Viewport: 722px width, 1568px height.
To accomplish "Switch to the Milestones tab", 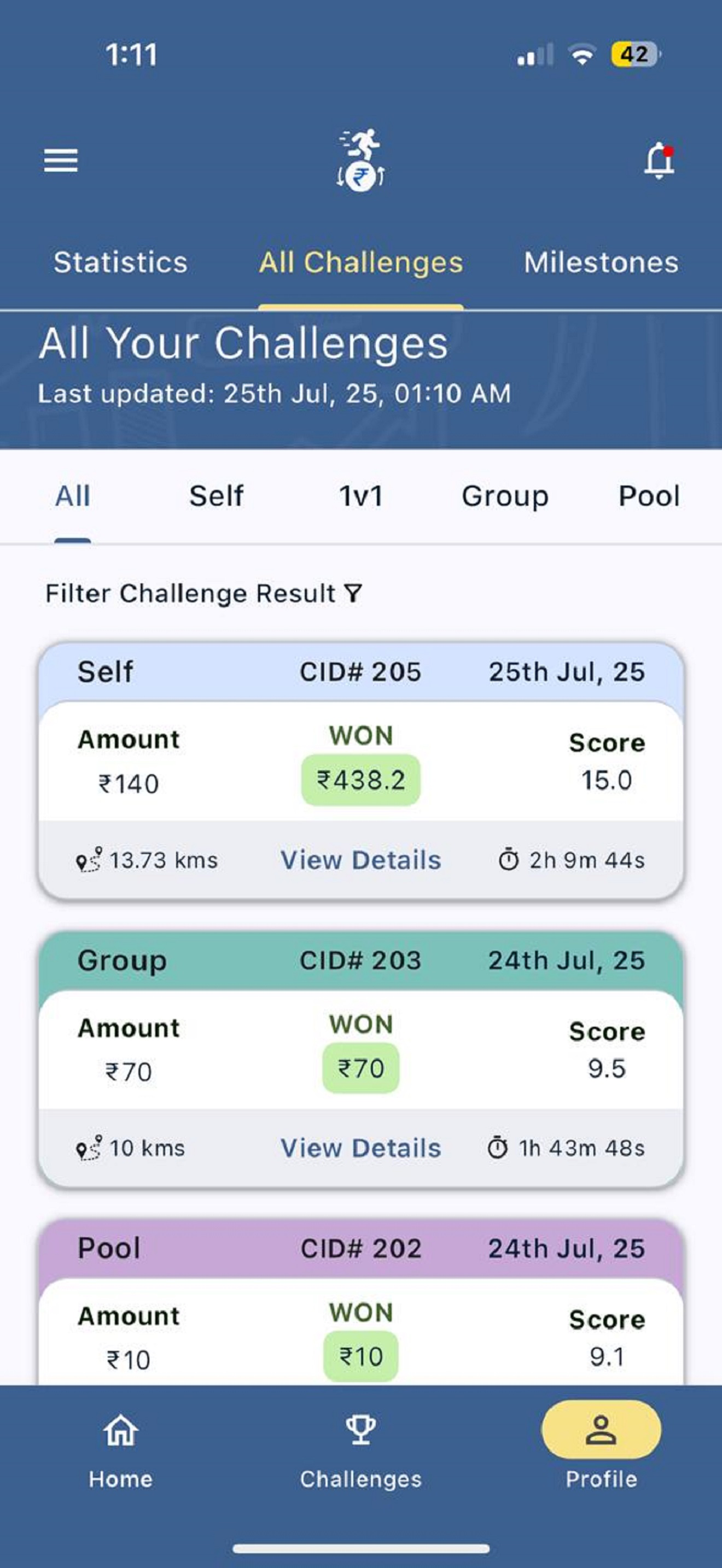I will pyautogui.click(x=602, y=262).
